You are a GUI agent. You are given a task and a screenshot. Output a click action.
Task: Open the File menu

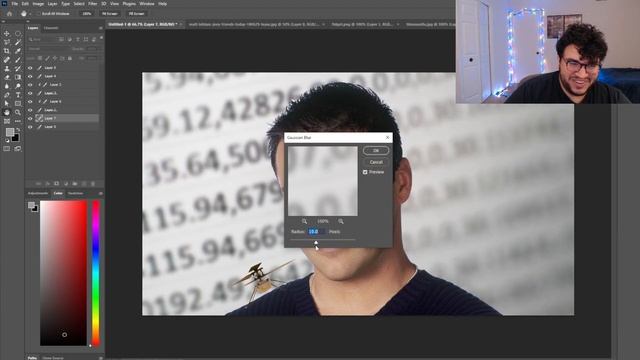point(15,4)
